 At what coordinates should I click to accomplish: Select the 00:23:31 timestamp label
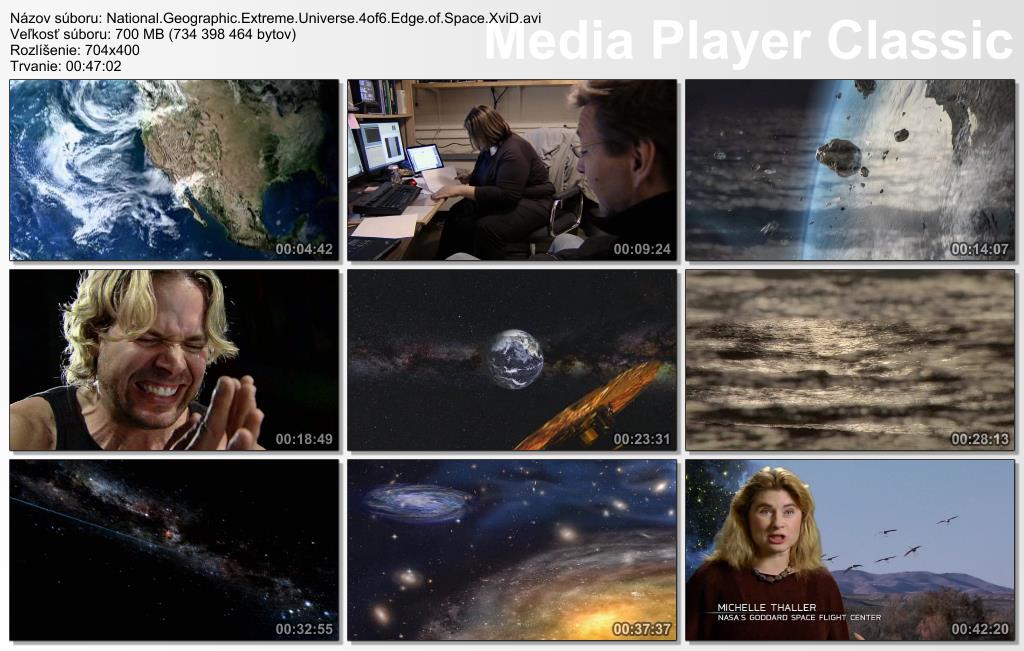pyautogui.click(x=642, y=439)
